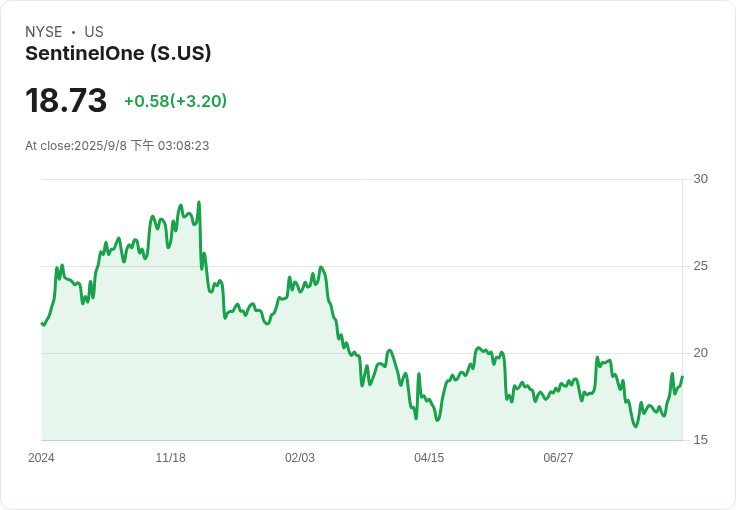
Task: Click the 25 y-axis price label
Action: pos(700,266)
